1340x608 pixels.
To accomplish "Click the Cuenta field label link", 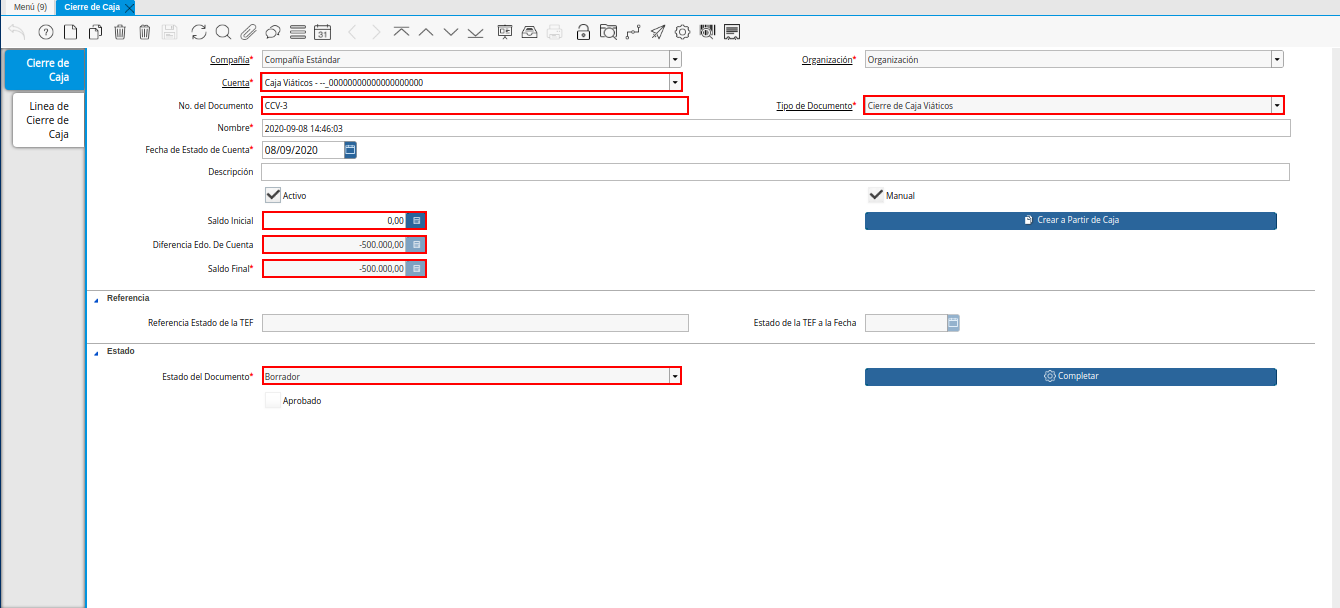I will [x=234, y=82].
